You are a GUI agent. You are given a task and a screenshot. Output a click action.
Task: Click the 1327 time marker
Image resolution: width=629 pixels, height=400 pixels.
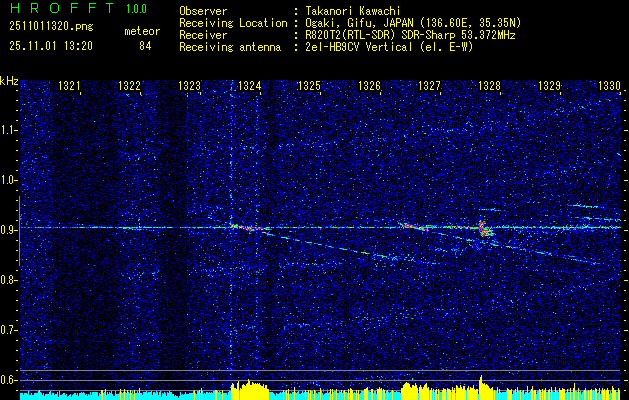(x=429, y=85)
